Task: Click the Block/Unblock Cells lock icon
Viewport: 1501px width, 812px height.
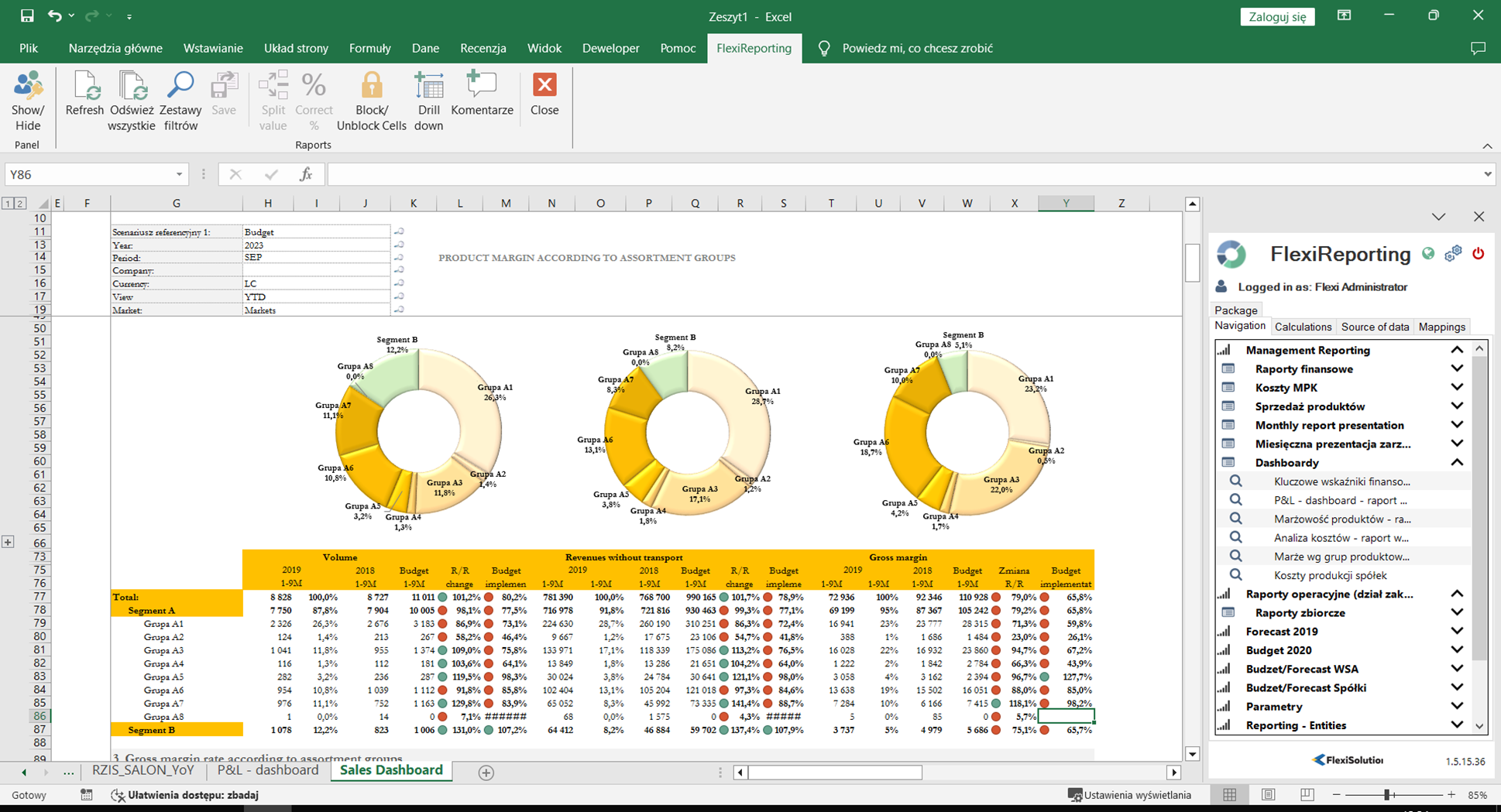Action: point(371,86)
